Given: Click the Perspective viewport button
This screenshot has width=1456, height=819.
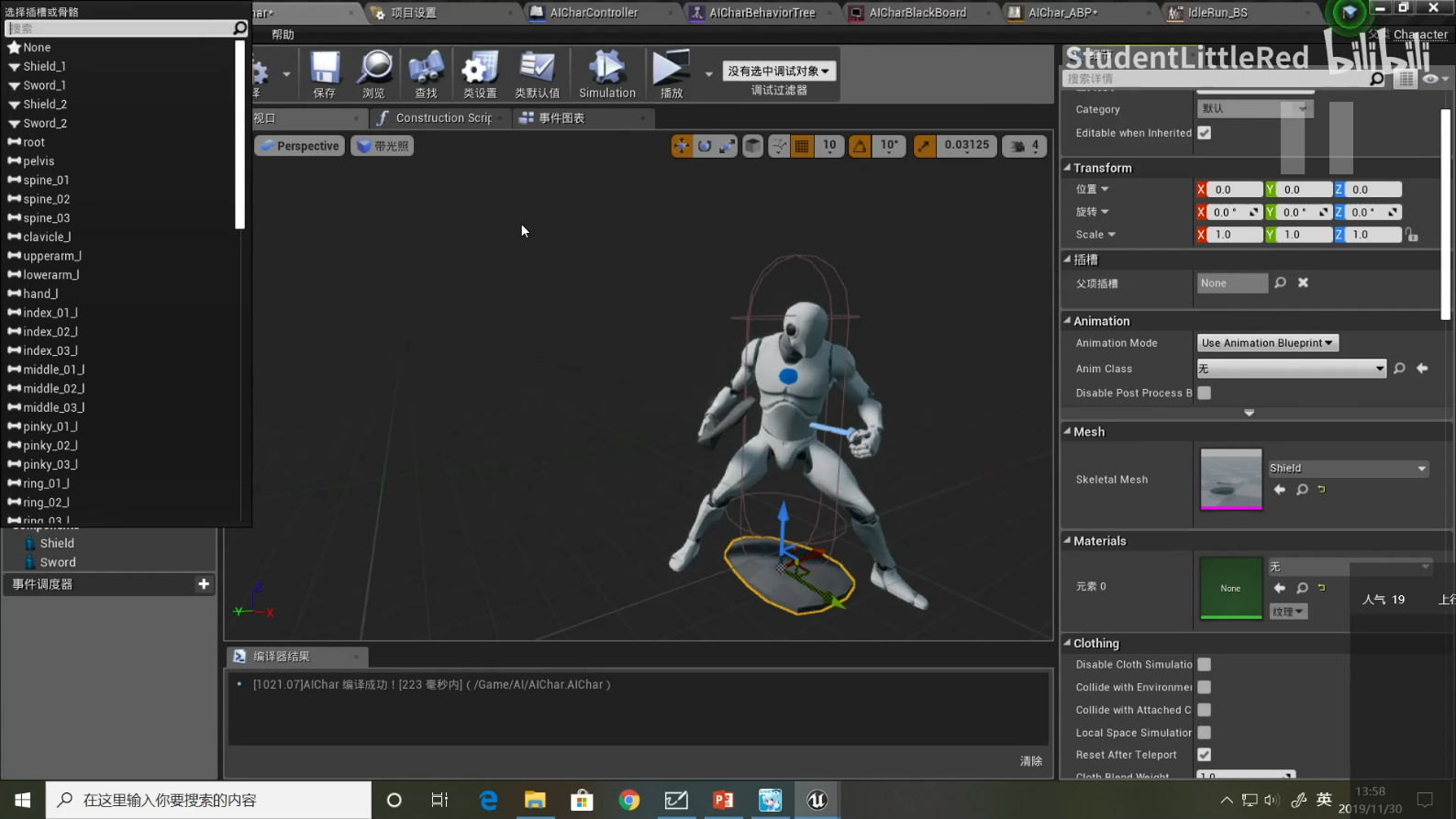Looking at the screenshot, I should (x=299, y=146).
